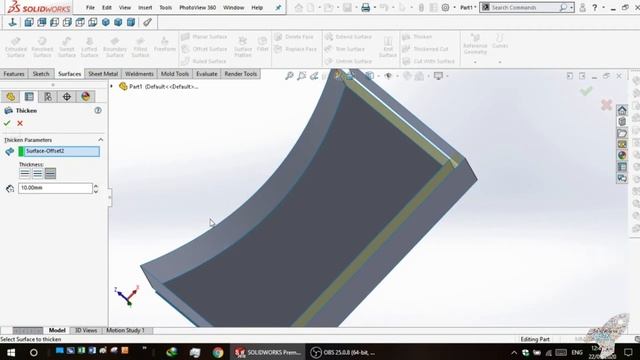The image size is (640, 360).
Task: Switch to the Features tab
Action: (x=14, y=74)
